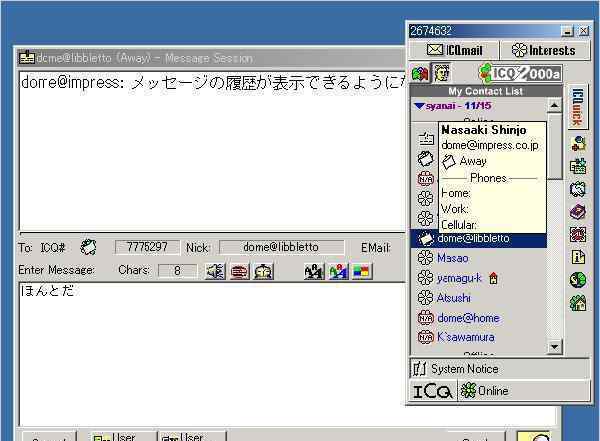Image resolution: width=600 pixels, height=441 pixels.
Task: Open the ICQ main menu button
Action: click(x=433, y=391)
